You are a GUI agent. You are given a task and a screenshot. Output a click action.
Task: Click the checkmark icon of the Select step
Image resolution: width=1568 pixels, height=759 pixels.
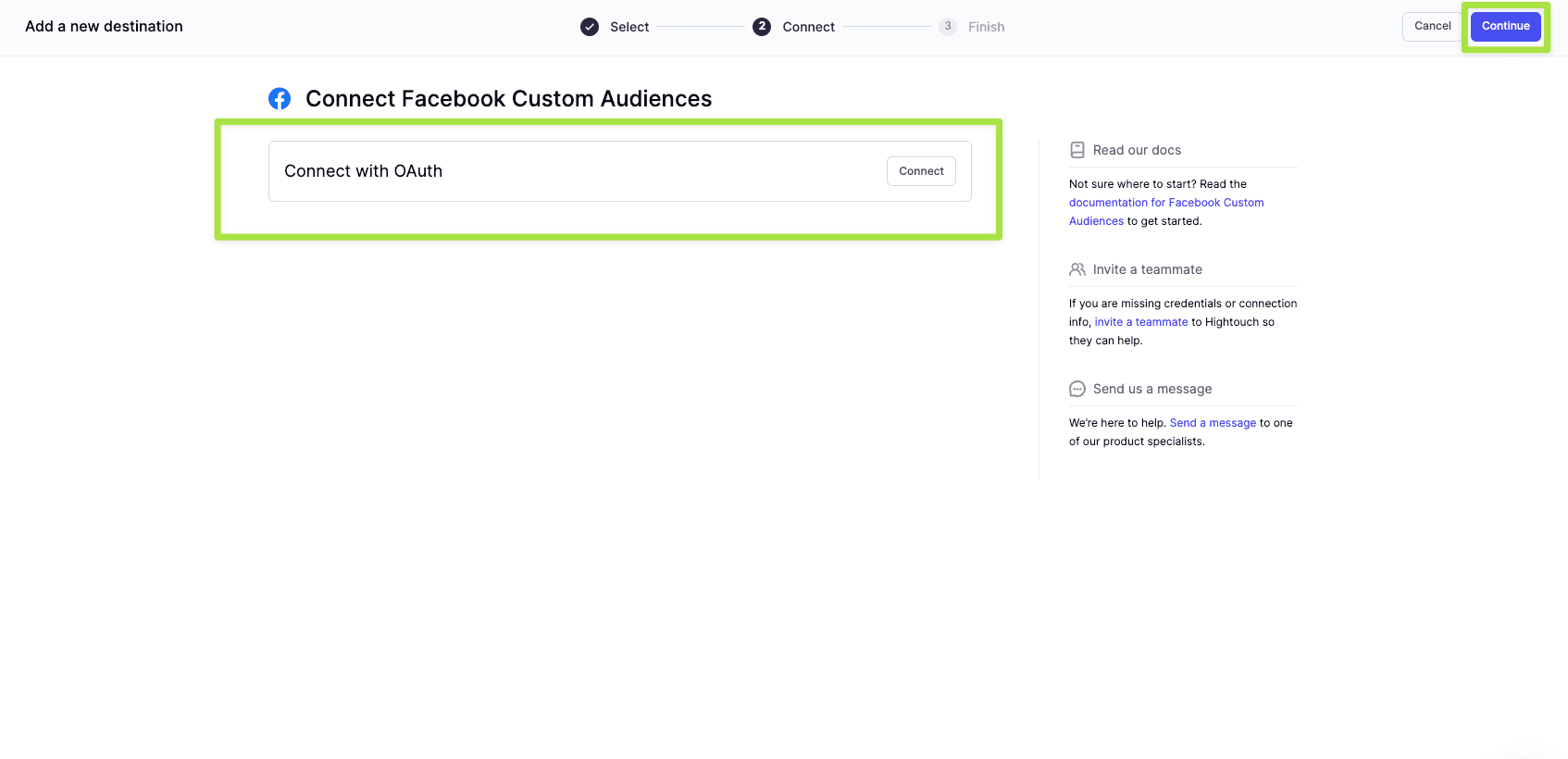590,27
